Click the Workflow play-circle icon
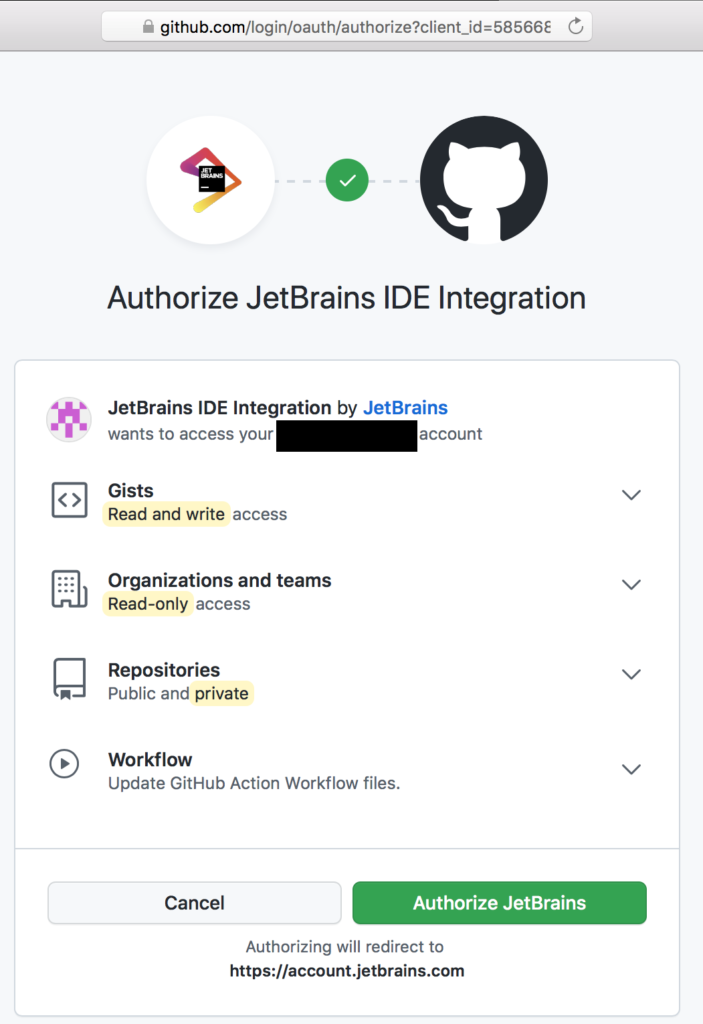 click(x=64, y=763)
